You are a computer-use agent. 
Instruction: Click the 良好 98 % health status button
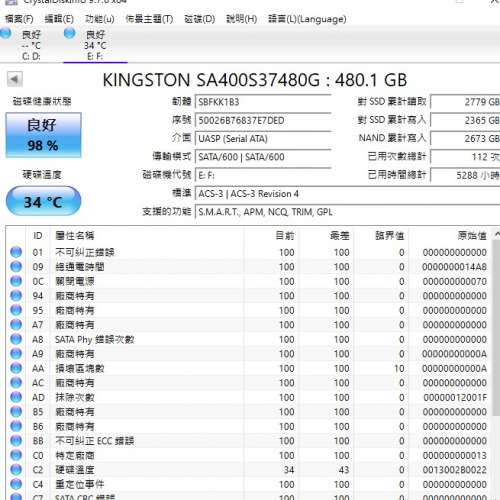coord(43,135)
